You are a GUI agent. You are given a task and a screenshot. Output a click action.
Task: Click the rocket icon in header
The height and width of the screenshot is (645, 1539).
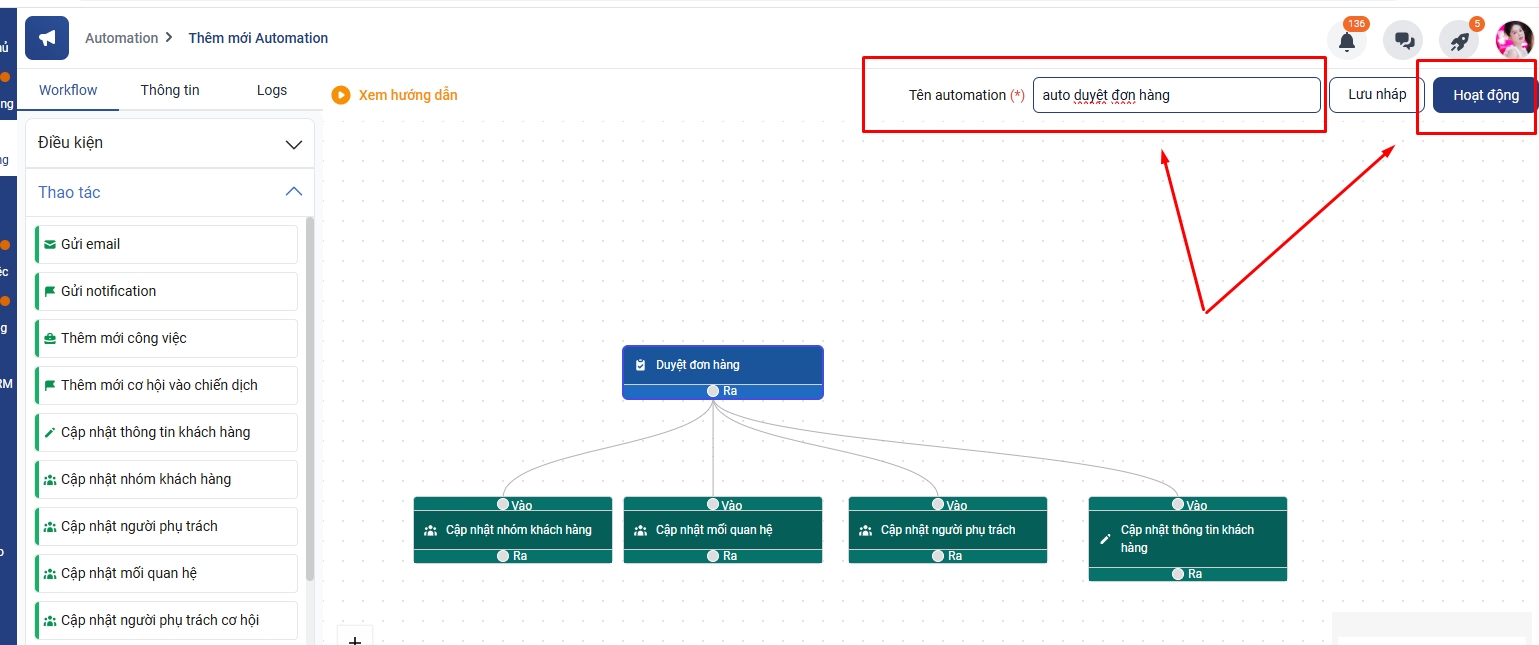[x=1459, y=41]
